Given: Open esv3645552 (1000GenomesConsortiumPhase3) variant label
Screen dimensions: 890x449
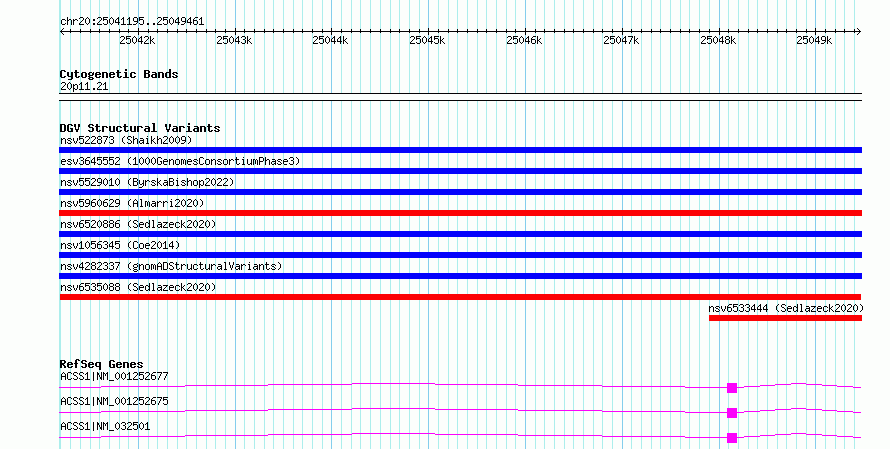Looking at the screenshot, I should (x=180, y=161).
